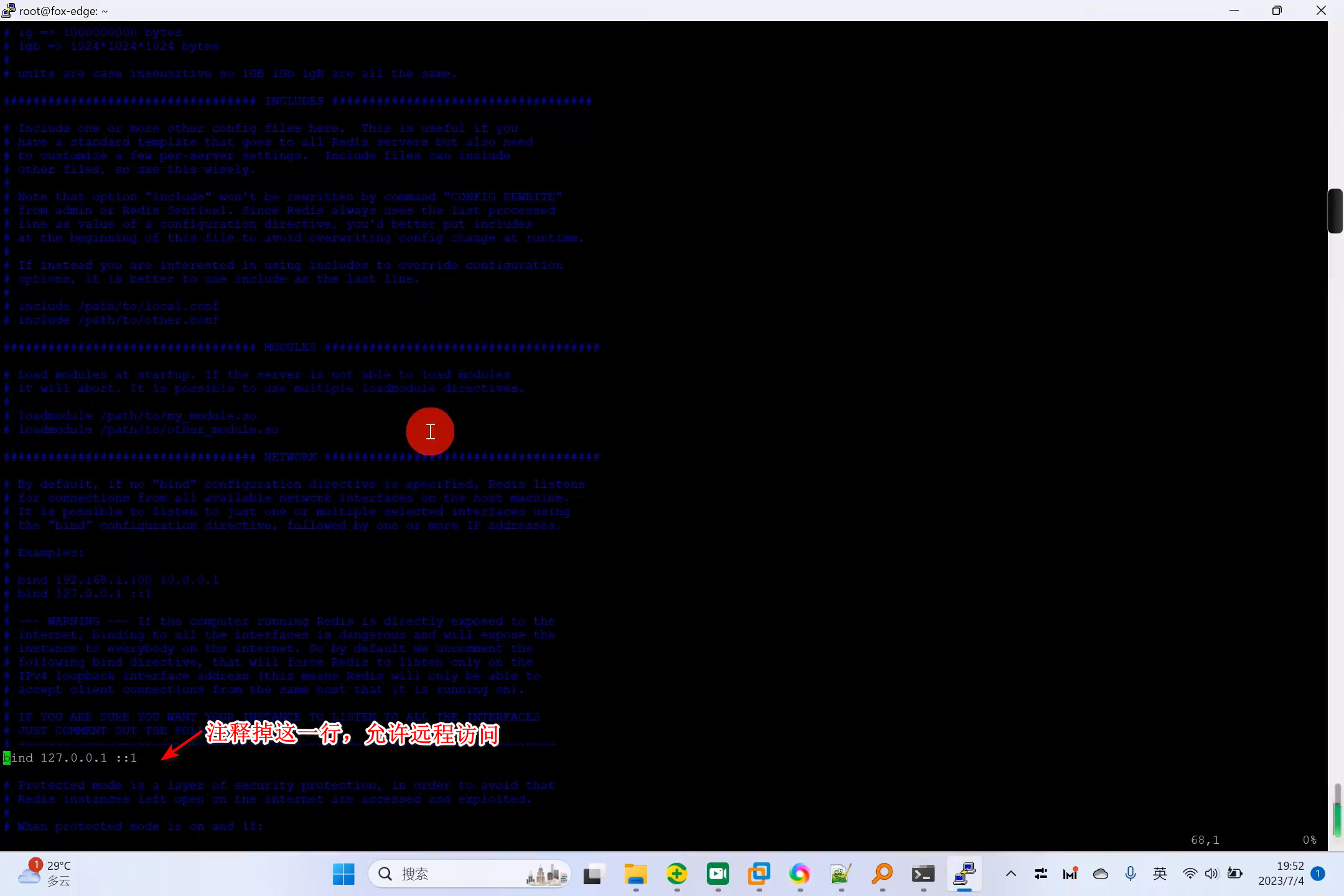Open File Explorer from taskbar
The height and width of the screenshot is (896, 1344).
[x=635, y=874]
